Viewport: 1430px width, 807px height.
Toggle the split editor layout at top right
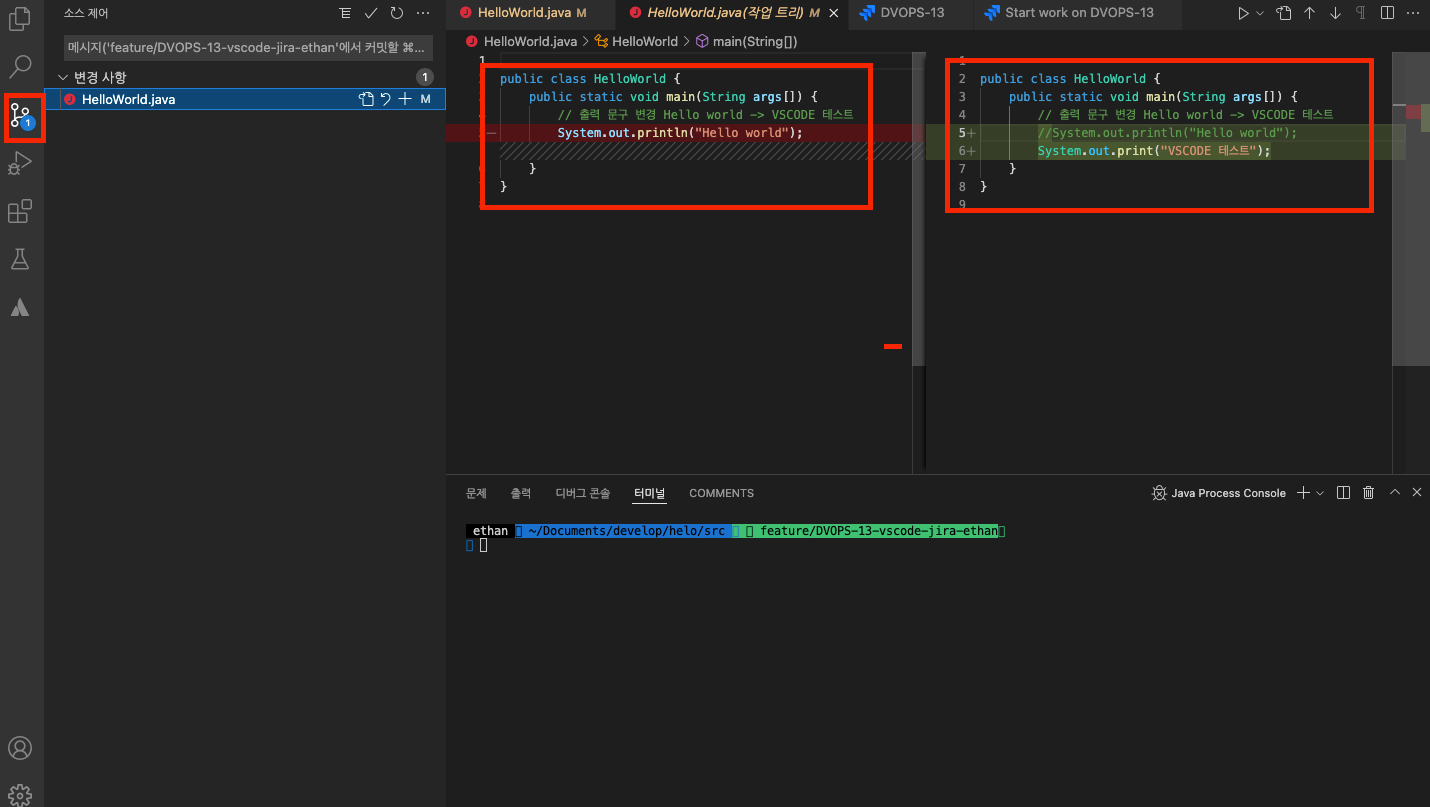point(1386,13)
